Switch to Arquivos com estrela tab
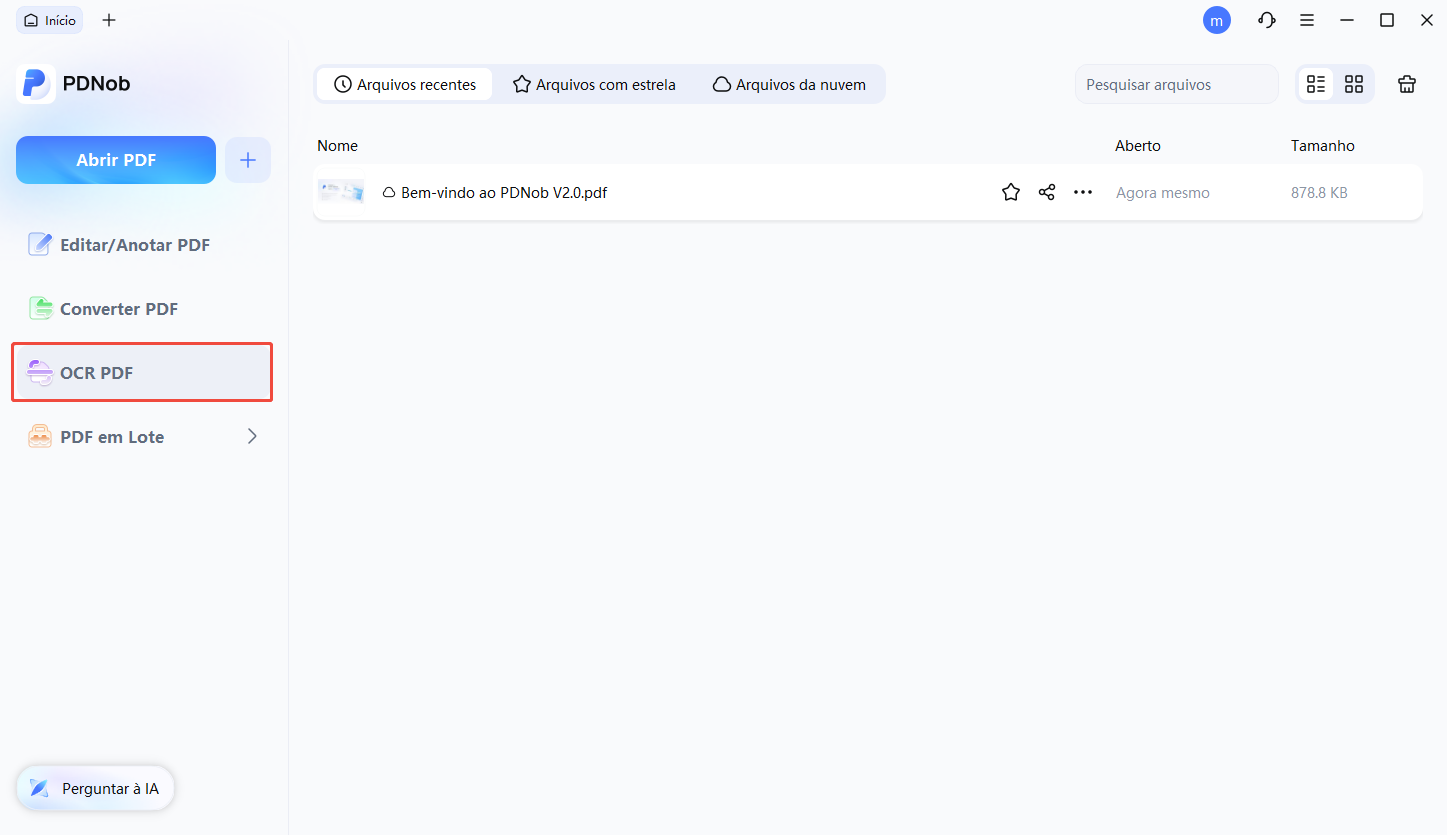Screen dimensions: 1447x835 (594, 85)
